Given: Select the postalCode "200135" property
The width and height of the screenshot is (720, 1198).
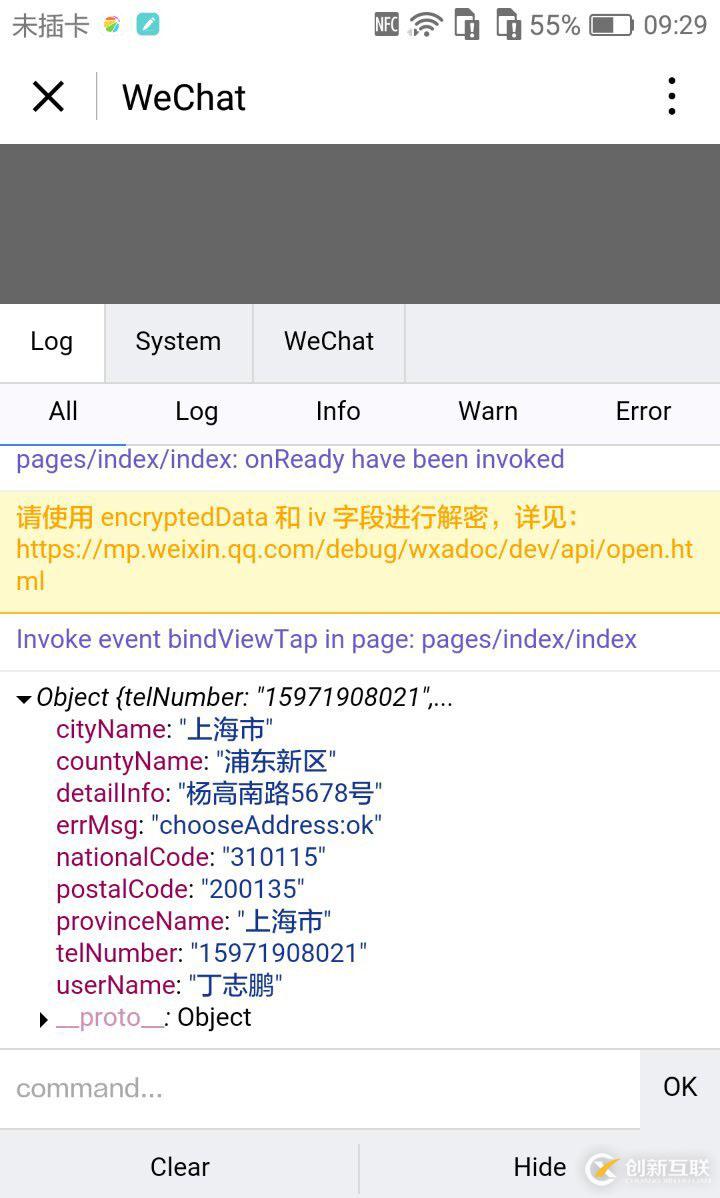Looking at the screenshot, I should (180, 890).
